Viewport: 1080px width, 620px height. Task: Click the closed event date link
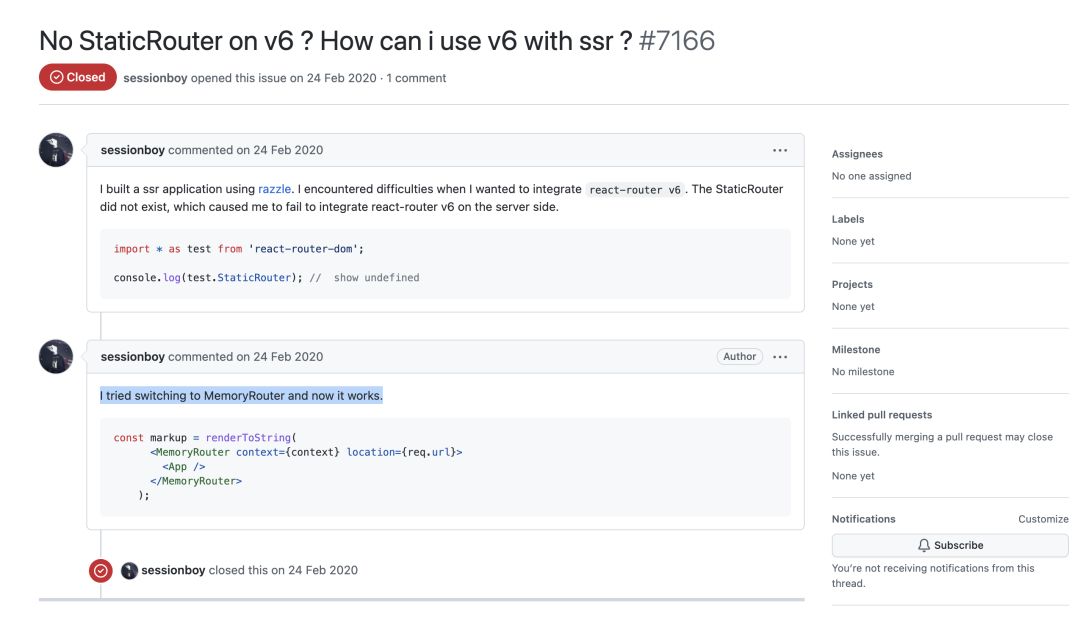pyautogui.click(x=322, y=570)
